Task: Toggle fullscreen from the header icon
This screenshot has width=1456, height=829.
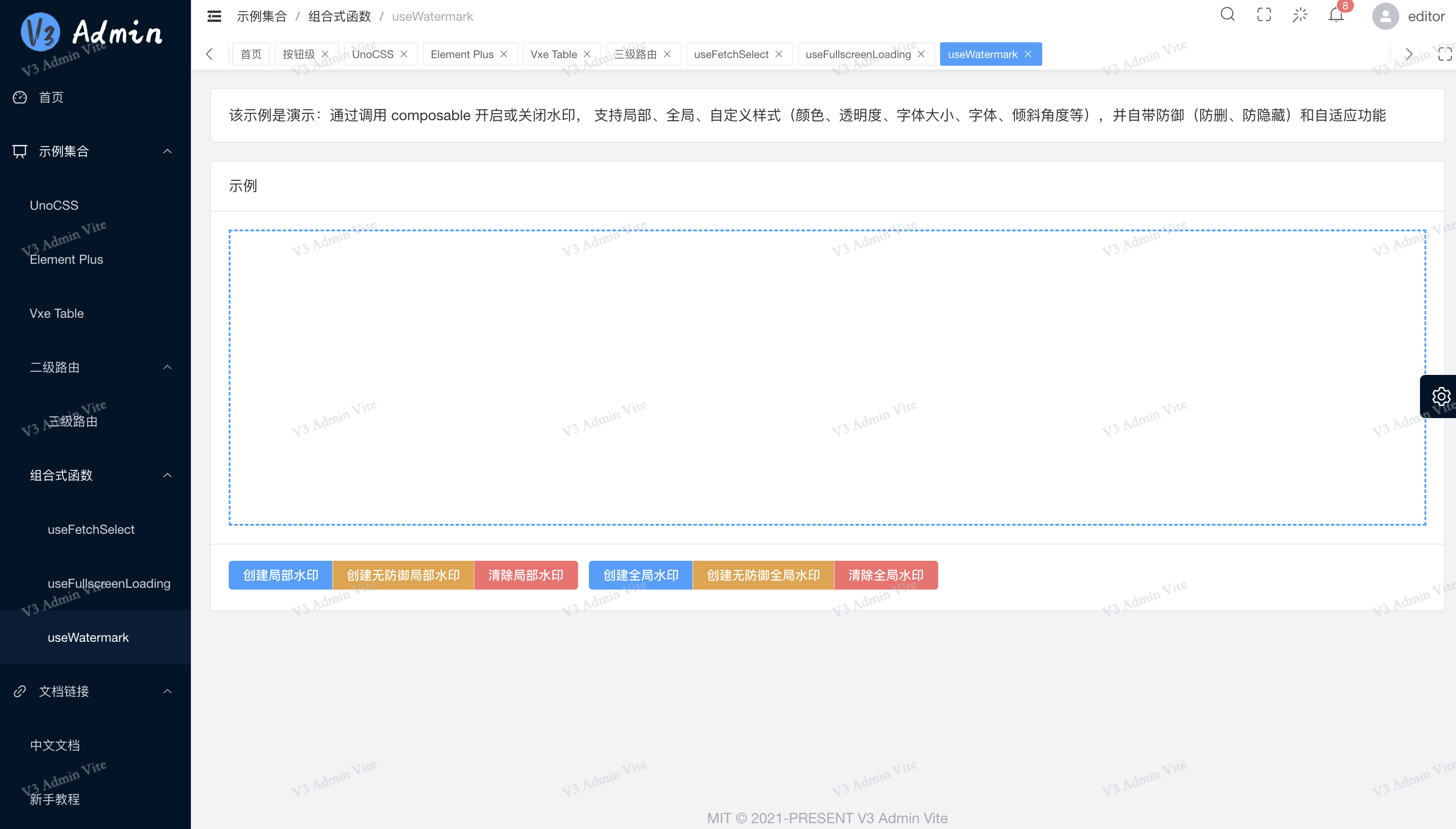Action: click(x=1264, y=14)
